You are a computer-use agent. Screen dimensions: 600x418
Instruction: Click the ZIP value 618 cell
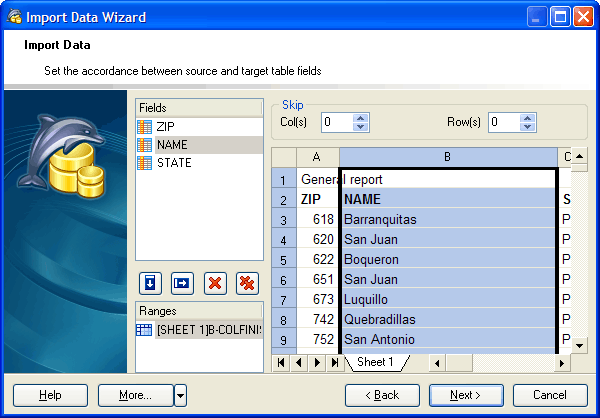(318, 219)
